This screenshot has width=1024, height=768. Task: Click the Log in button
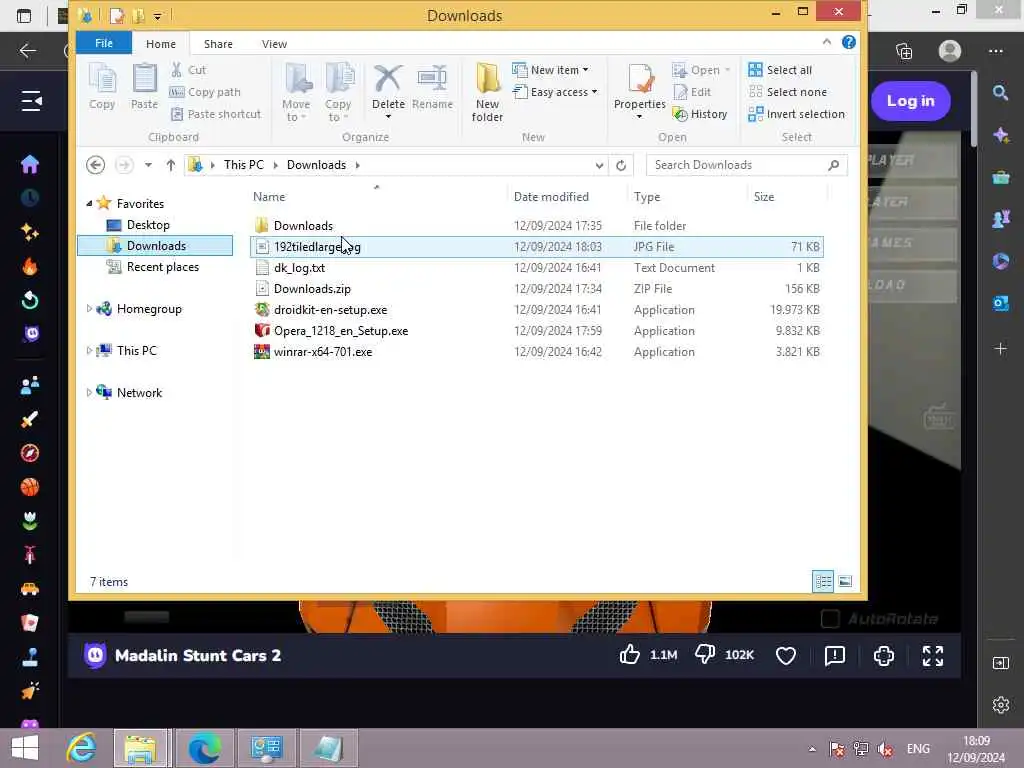(910, 101)
